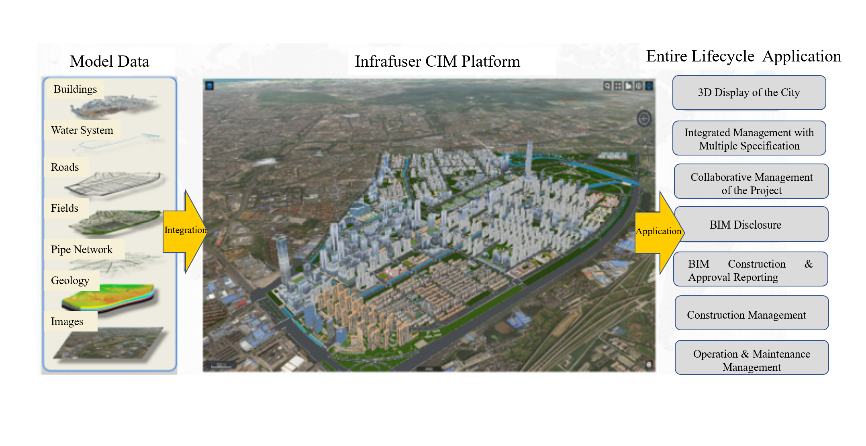
Task: Select the Fields green terrain thumbnail
Action: point(117,221)
